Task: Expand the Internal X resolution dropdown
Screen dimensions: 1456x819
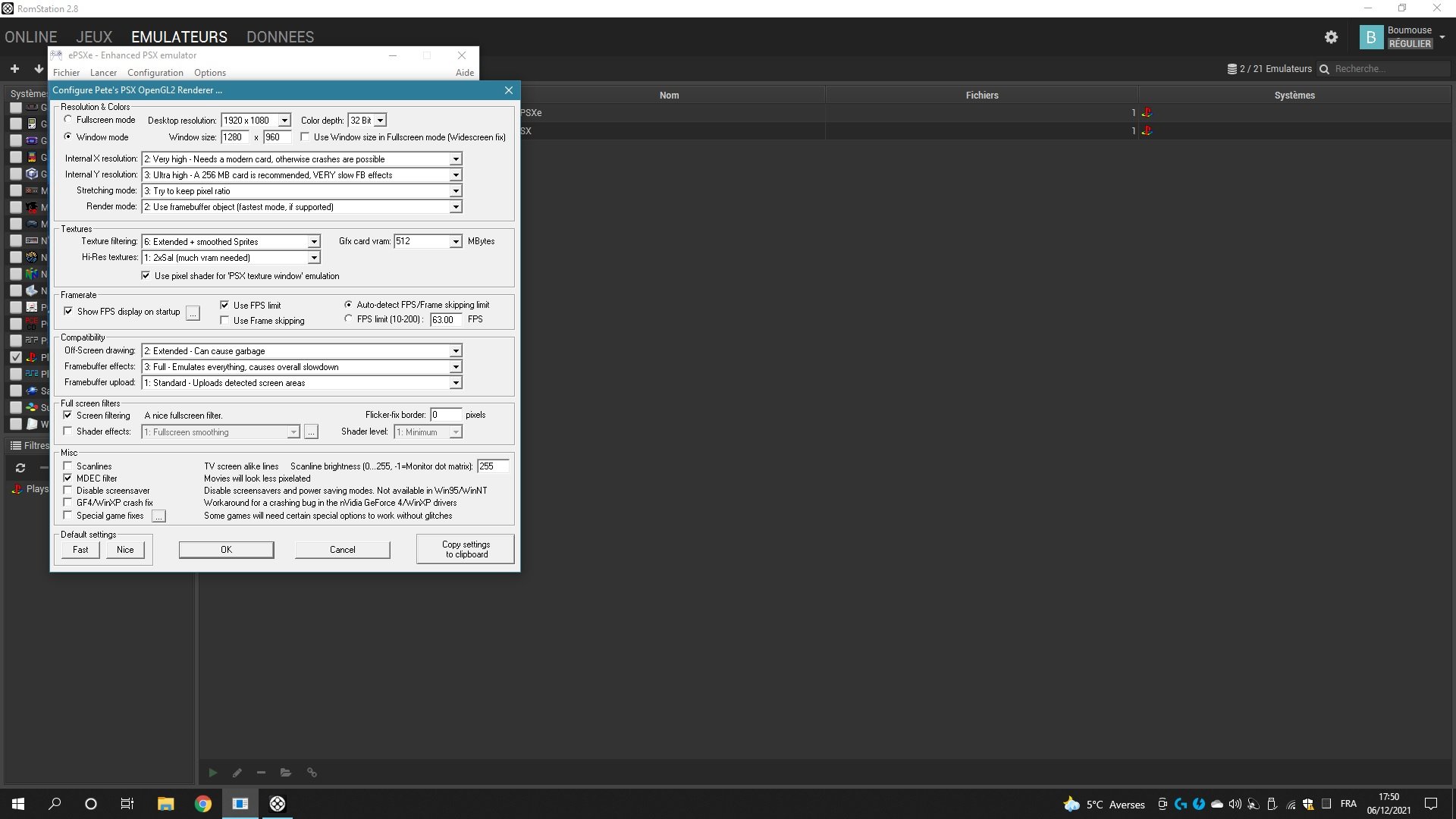Action: click(455, 159)
